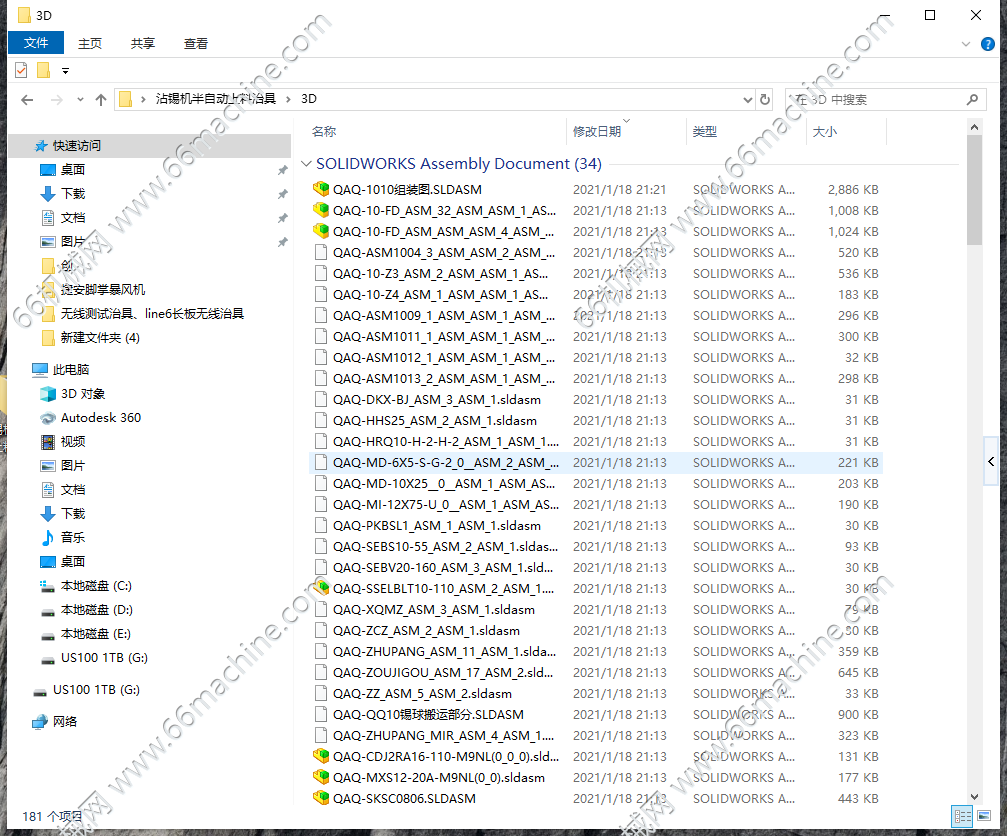Click the Forward navigation arrow

57,100
